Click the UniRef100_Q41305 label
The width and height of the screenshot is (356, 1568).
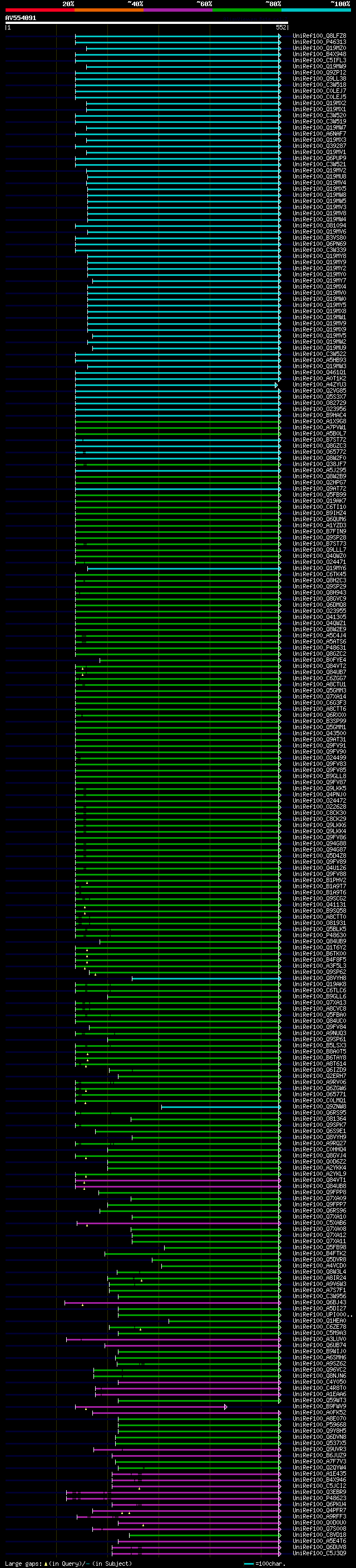pyautogui.click(x=319, y=617)
